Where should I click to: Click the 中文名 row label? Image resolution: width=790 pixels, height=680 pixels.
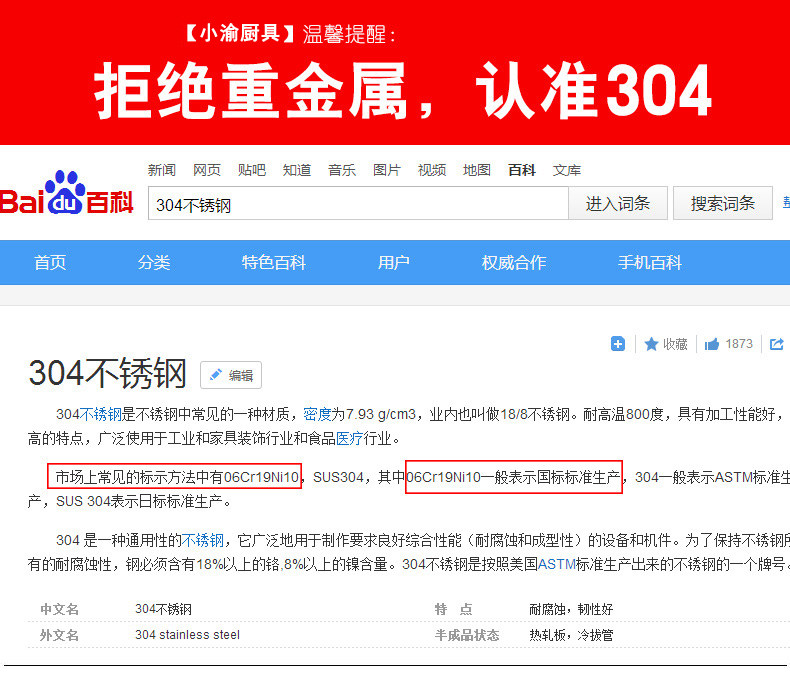pyautogui.click(x=59, y=609)
